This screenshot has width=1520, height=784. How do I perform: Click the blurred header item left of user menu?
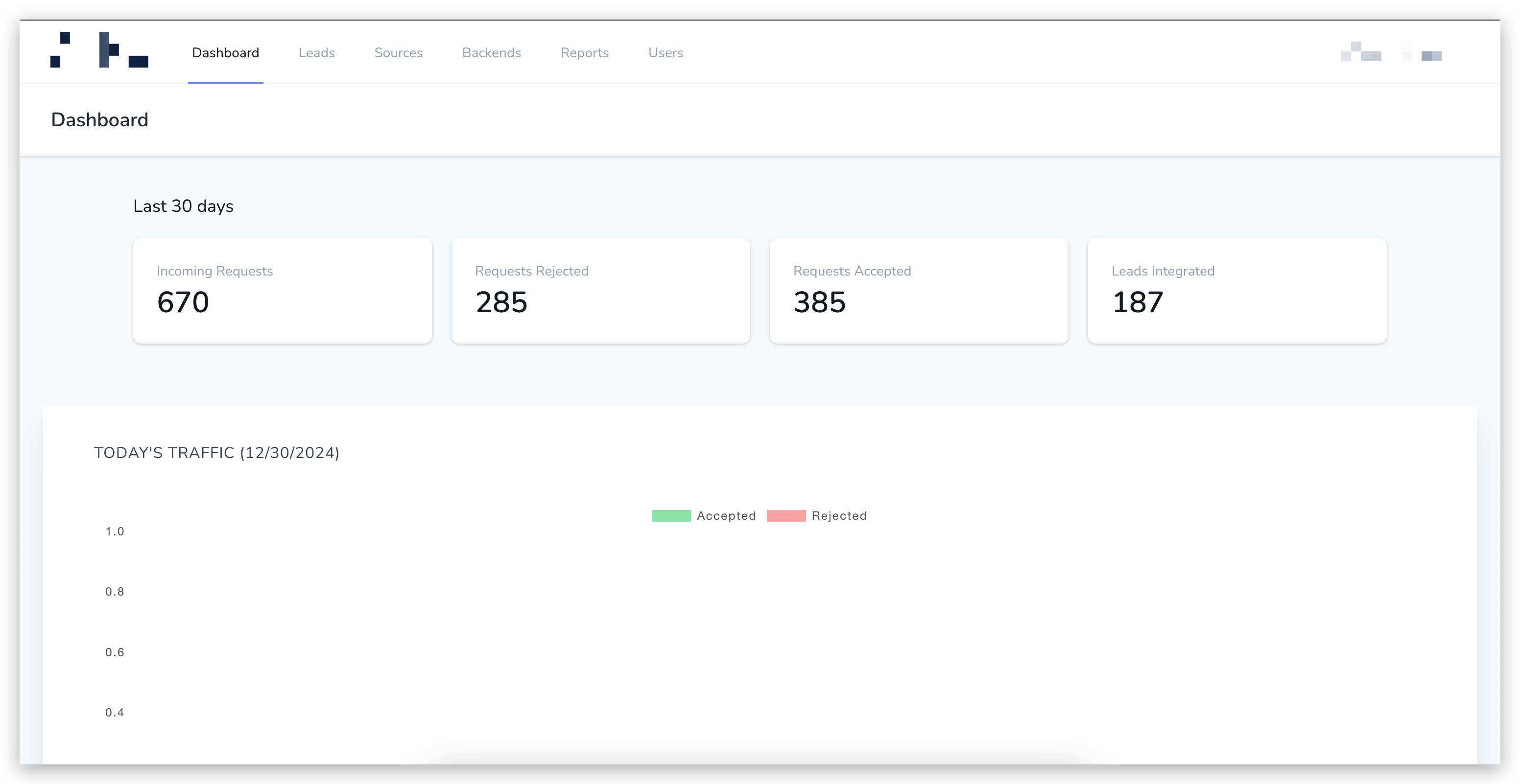1361,52
